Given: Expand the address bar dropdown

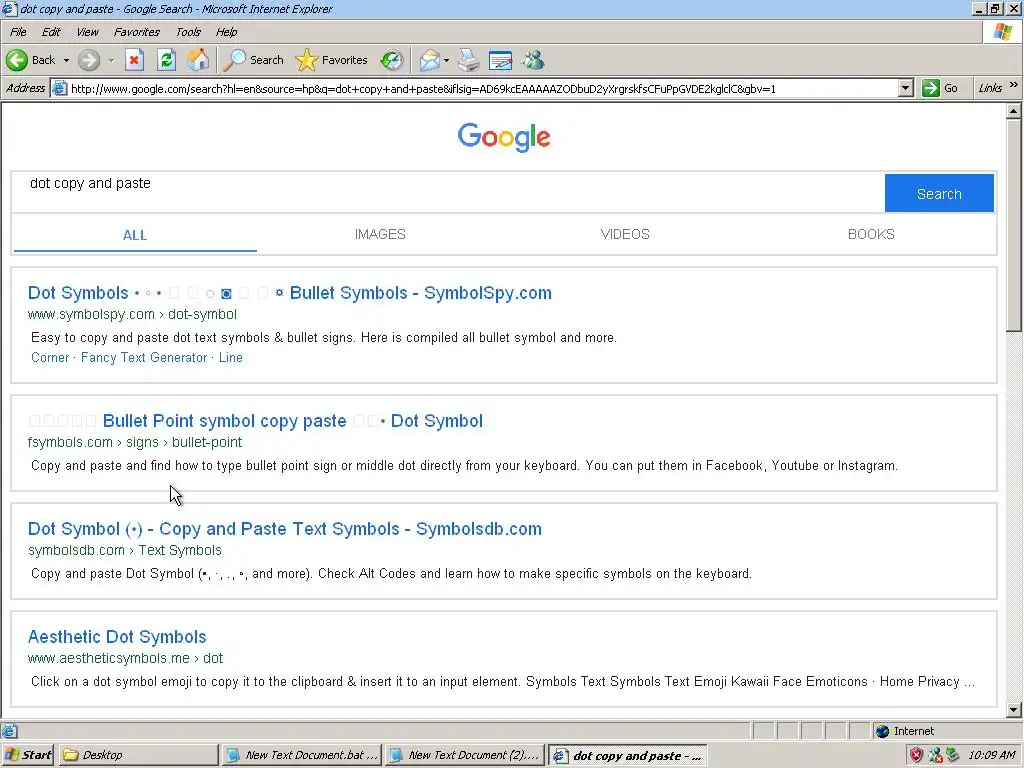Looking at the screenshot, I should [x=905, y=88].
